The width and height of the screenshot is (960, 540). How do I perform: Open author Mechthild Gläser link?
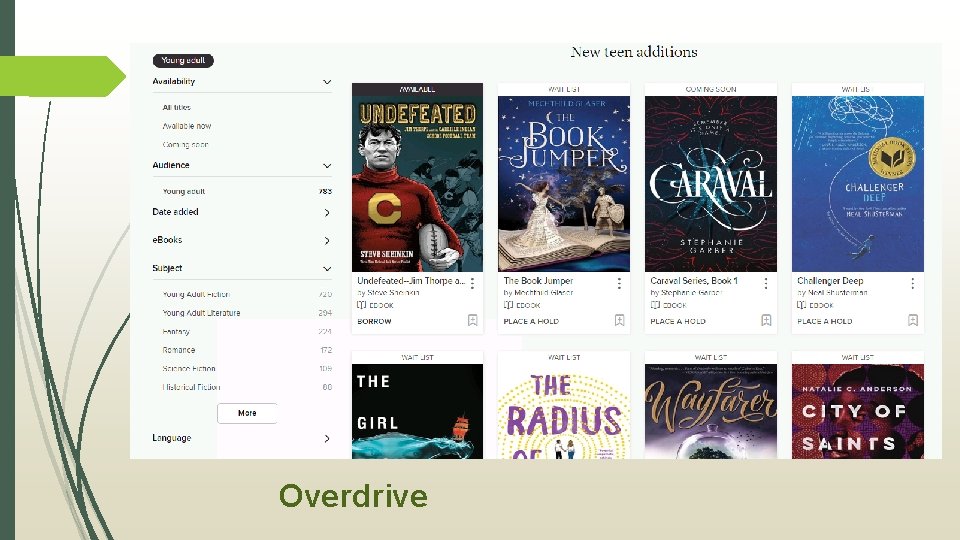tap(543, 293)
